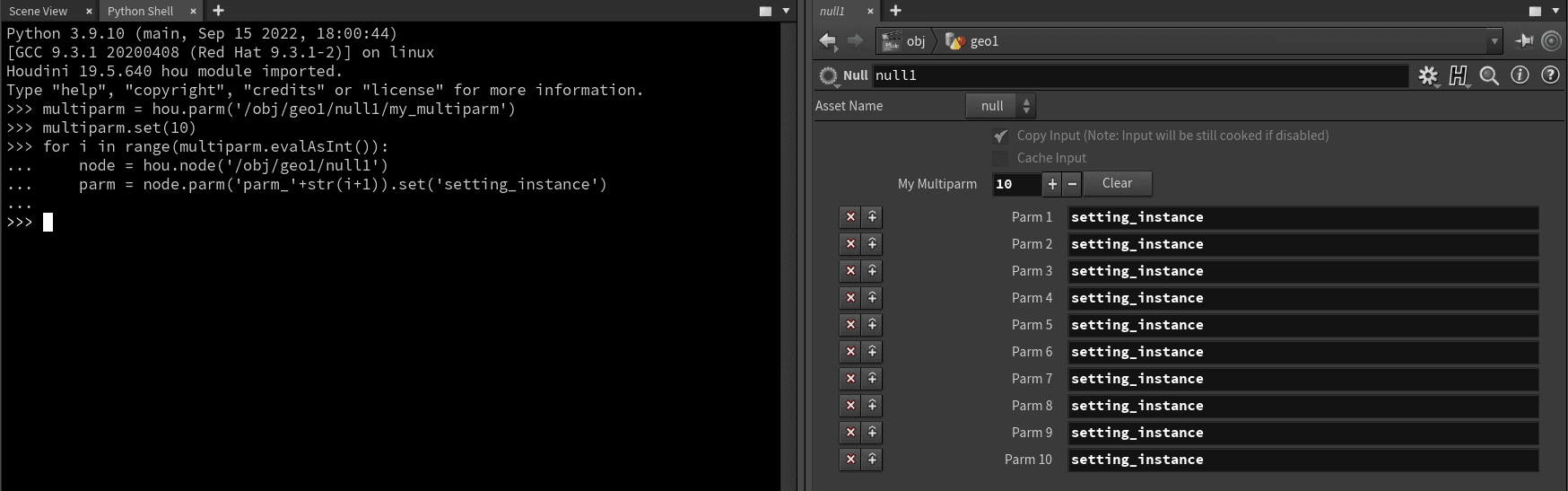1568x491 pixels.
Task: Expand the network path dropdown arrow
Action: coord(1494,41)
